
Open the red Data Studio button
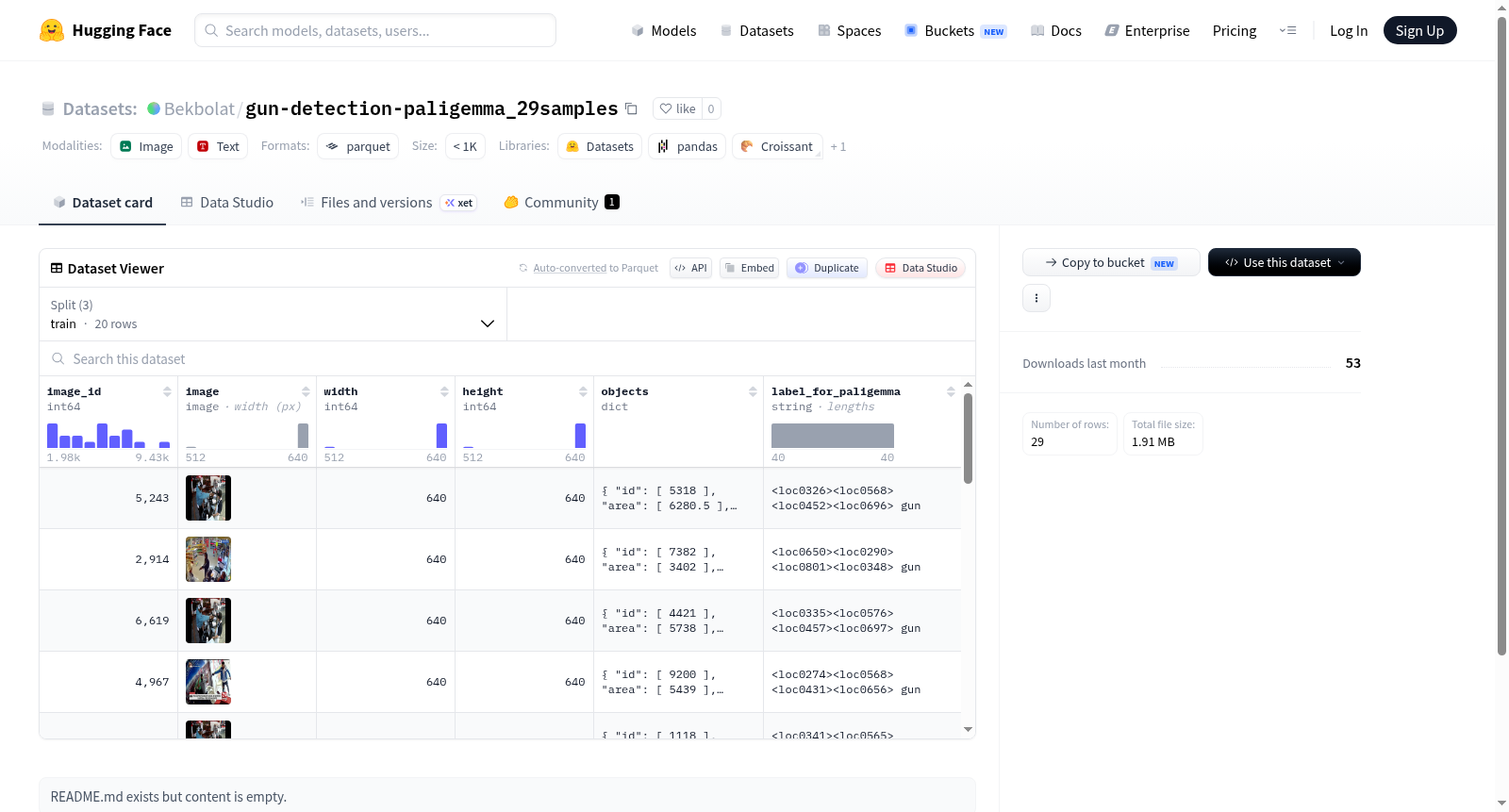(x=920, y=268)
